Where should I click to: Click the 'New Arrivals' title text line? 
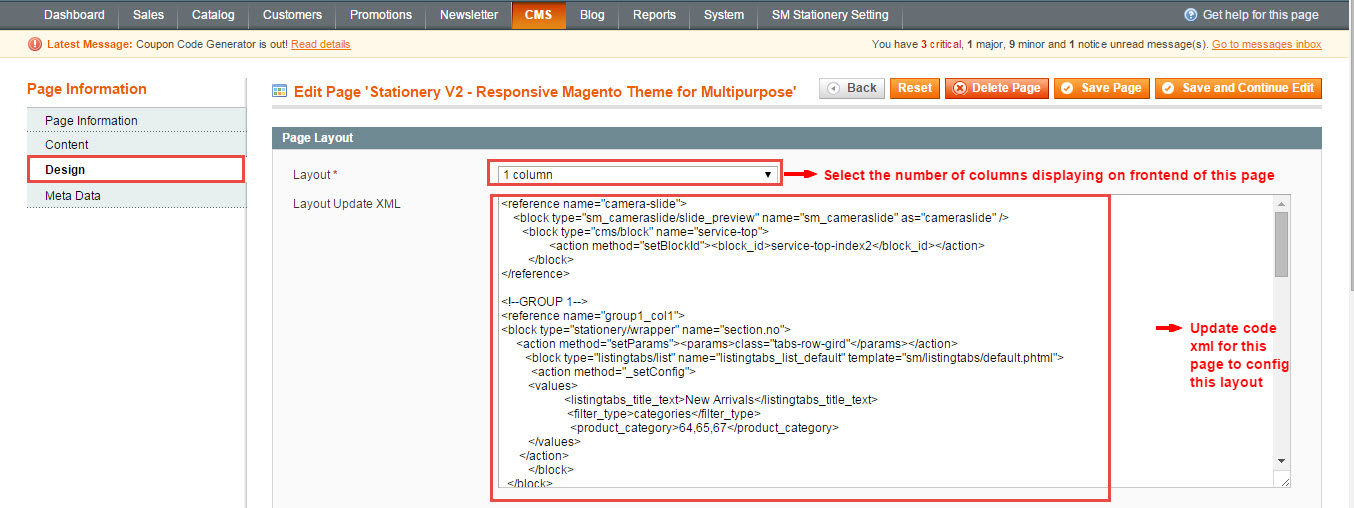click(720, 399)
